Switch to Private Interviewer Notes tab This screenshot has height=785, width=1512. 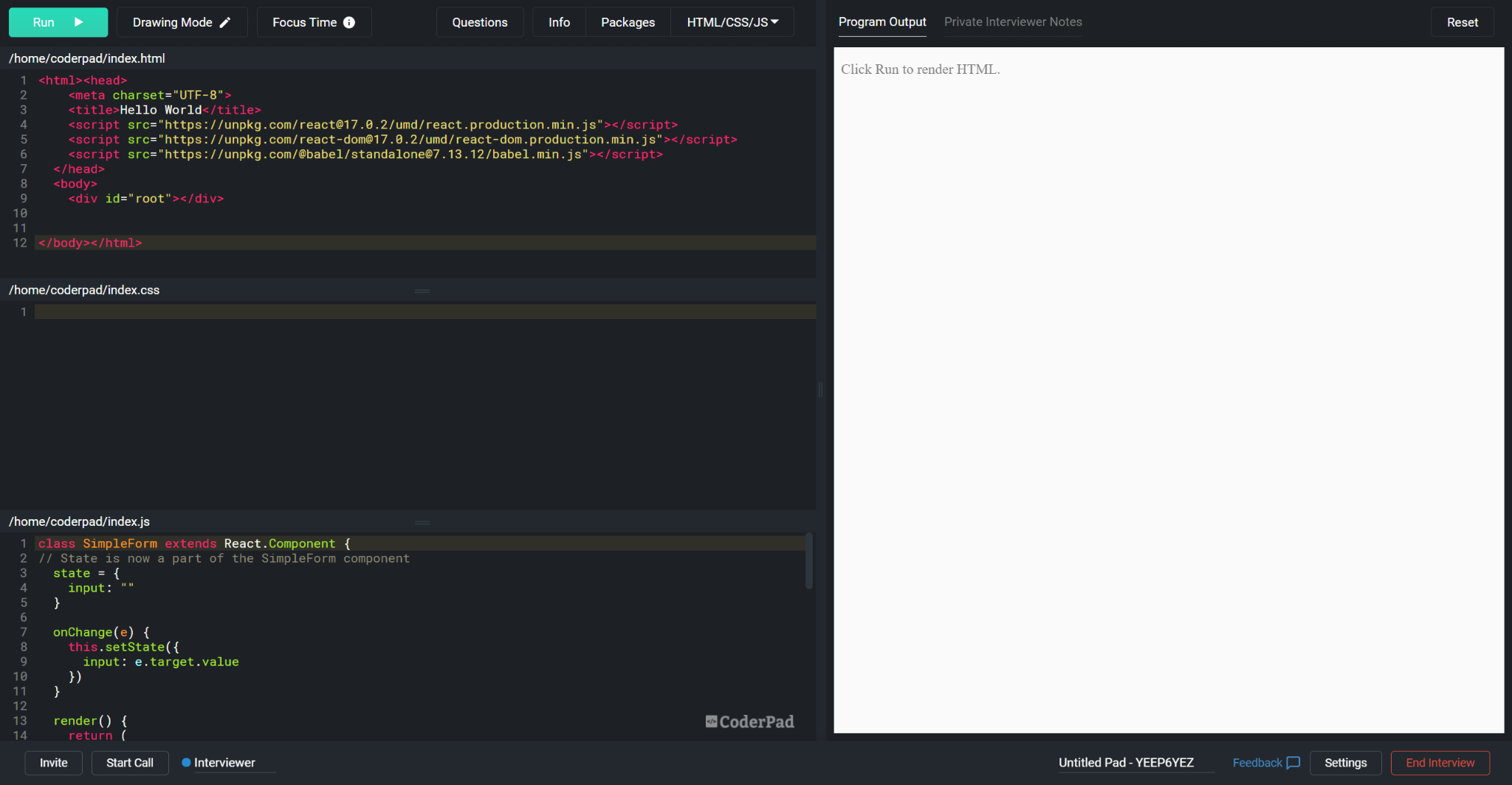pos(1013,22)
